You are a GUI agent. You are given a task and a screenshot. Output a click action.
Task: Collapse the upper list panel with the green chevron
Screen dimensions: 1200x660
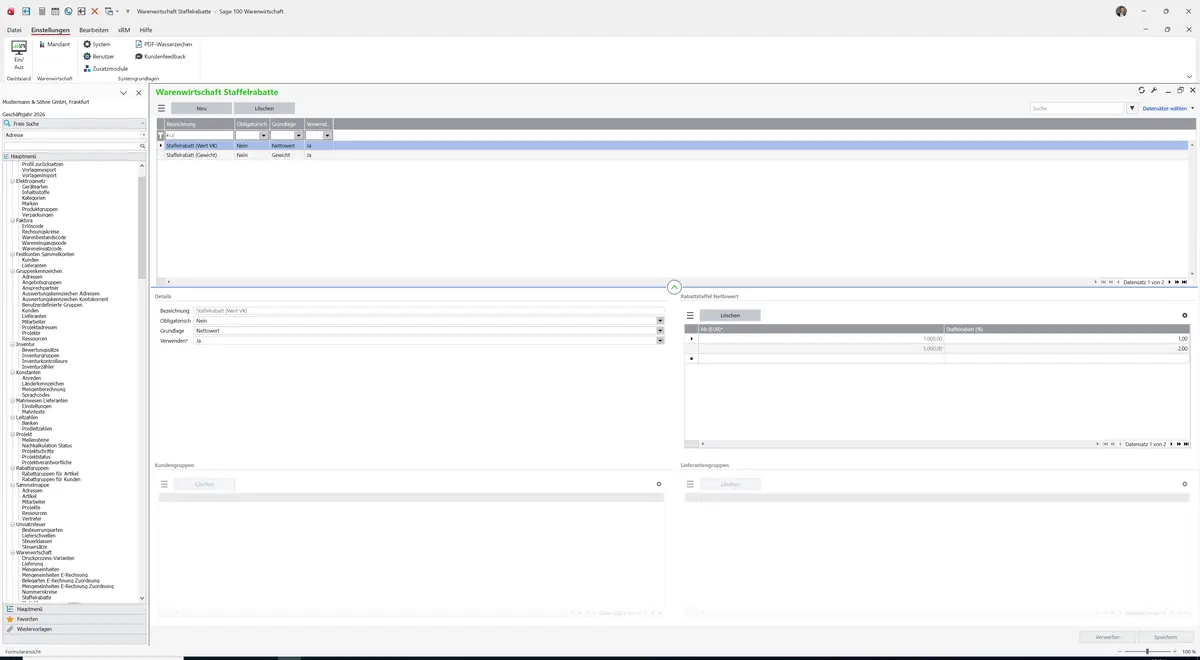(x=674, y=288)
